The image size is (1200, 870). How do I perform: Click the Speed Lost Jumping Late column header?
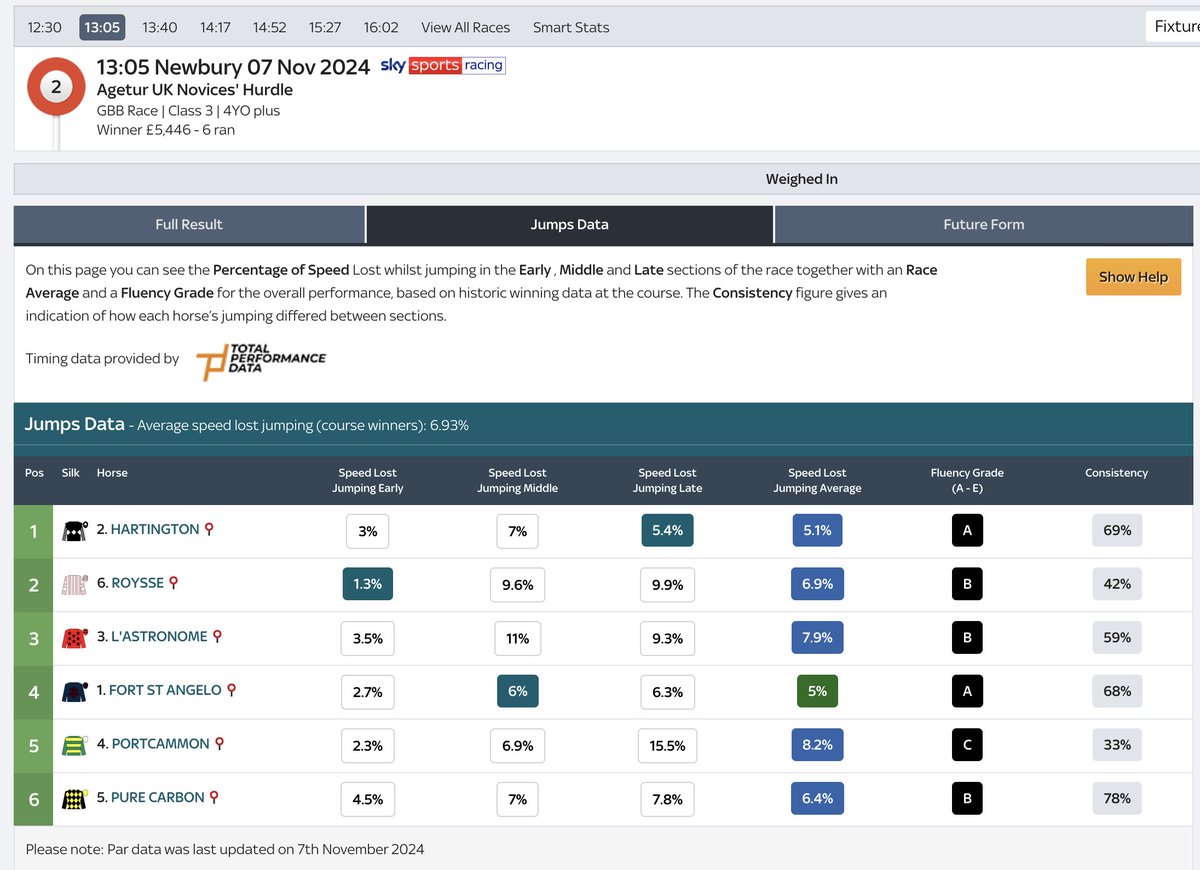coord(668,480)
